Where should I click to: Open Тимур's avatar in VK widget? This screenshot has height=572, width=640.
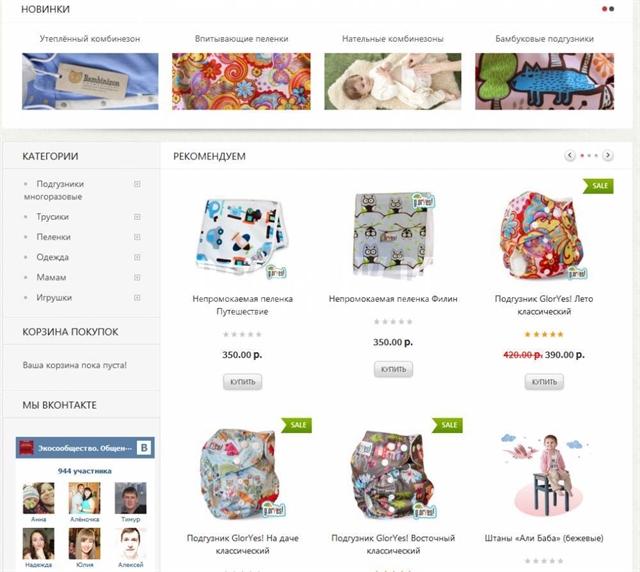pyautogui.click(x=131, y=498)
